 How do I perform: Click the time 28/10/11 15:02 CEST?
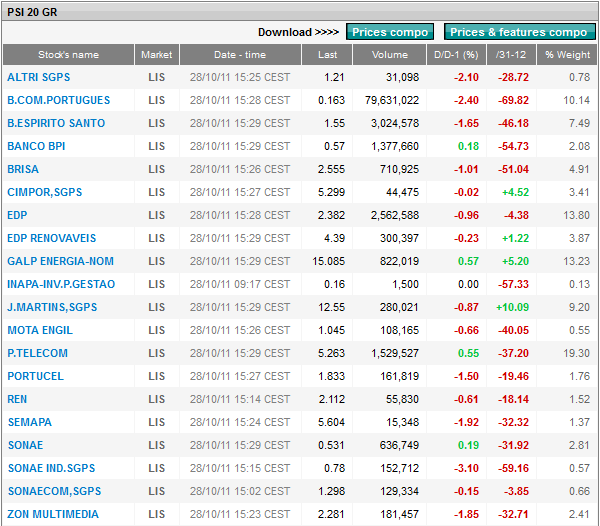240,491
